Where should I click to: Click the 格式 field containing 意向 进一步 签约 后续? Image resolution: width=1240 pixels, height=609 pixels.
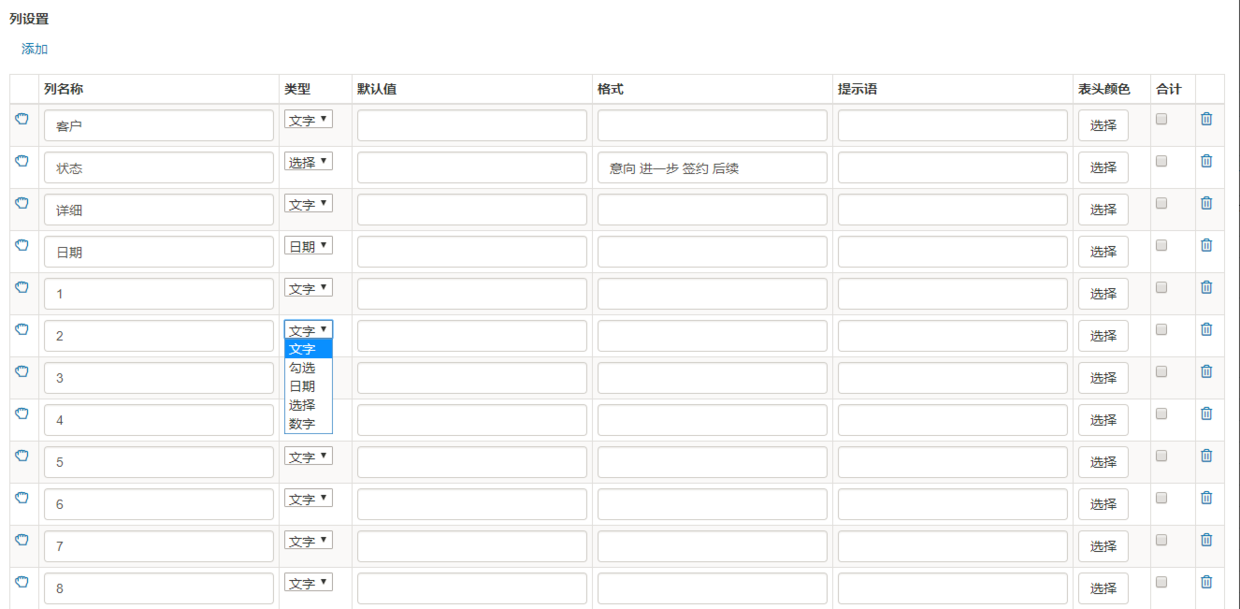pyautogui.click(x=712, y=168)
